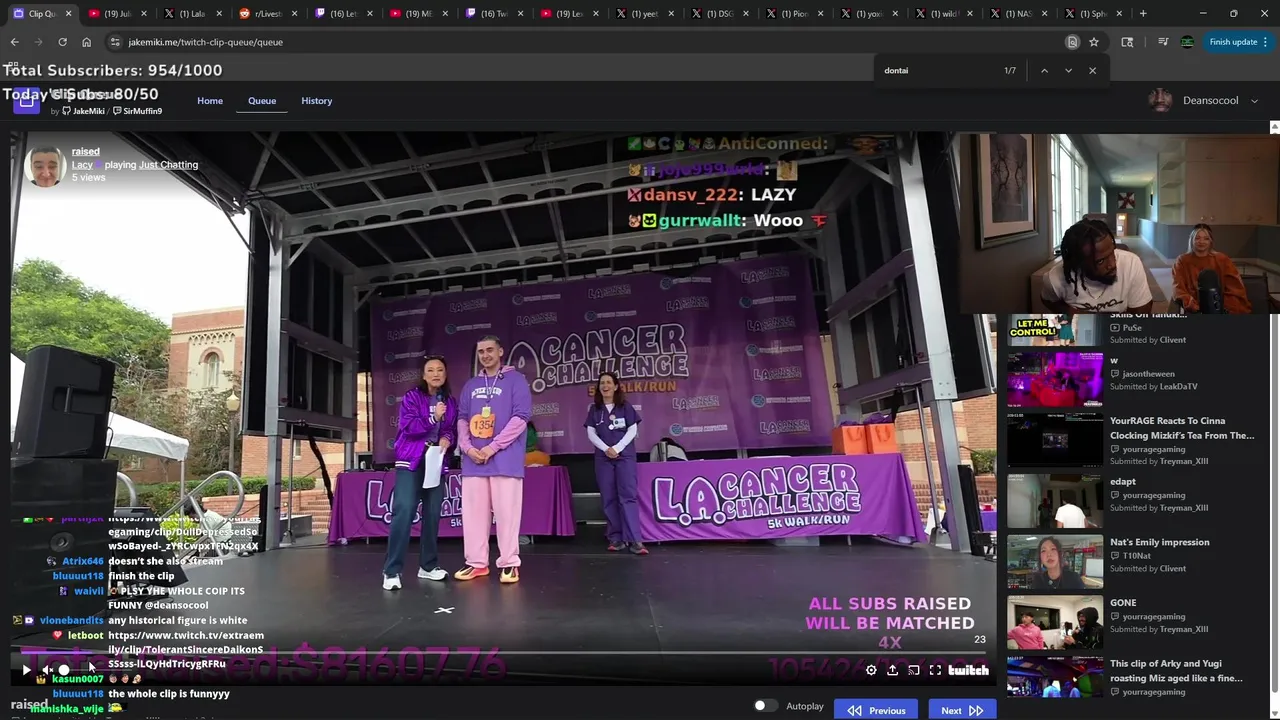
Task: Skip to the Next clip
Action: coord(961,710)
